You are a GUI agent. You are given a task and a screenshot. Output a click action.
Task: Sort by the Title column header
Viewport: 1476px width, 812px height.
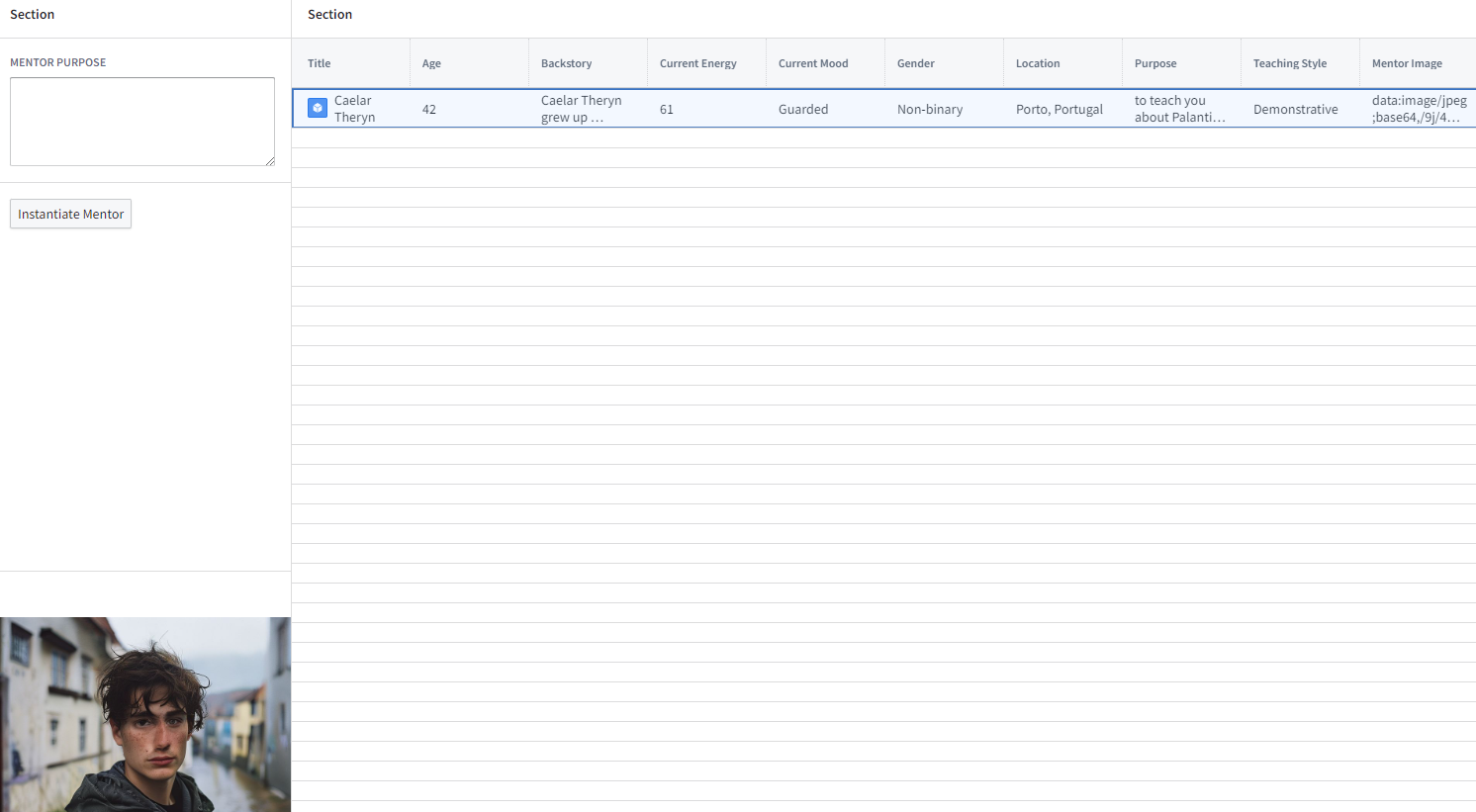click(x=320, y=63)
